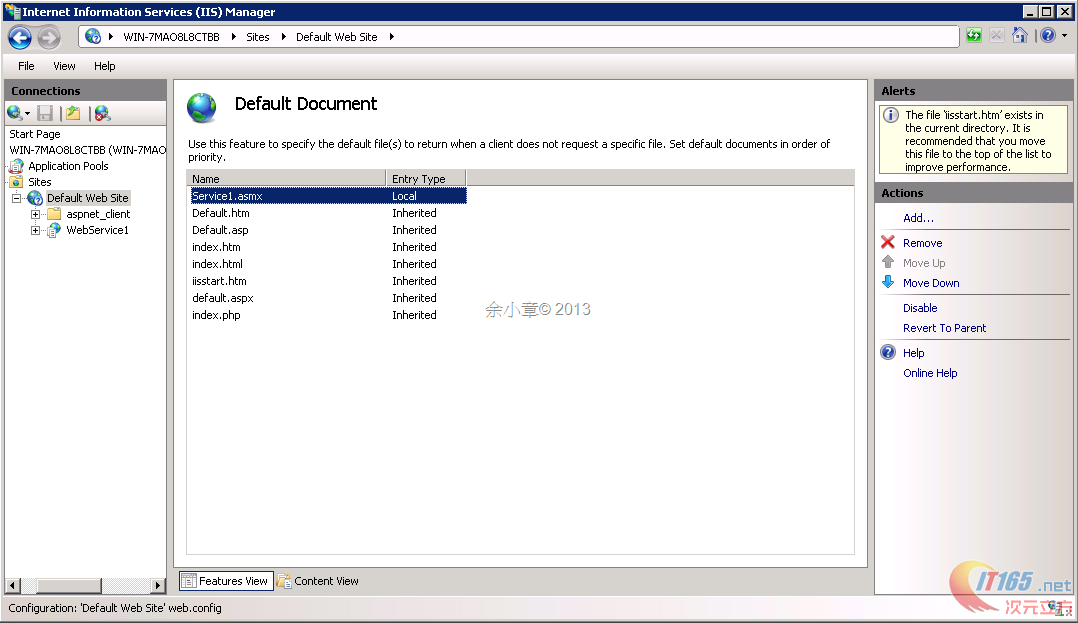Select the WIN-7MAO8L8CTBB server node
Image resolution: width=1078 pixels, height=623 pixels.
point(87,150)
